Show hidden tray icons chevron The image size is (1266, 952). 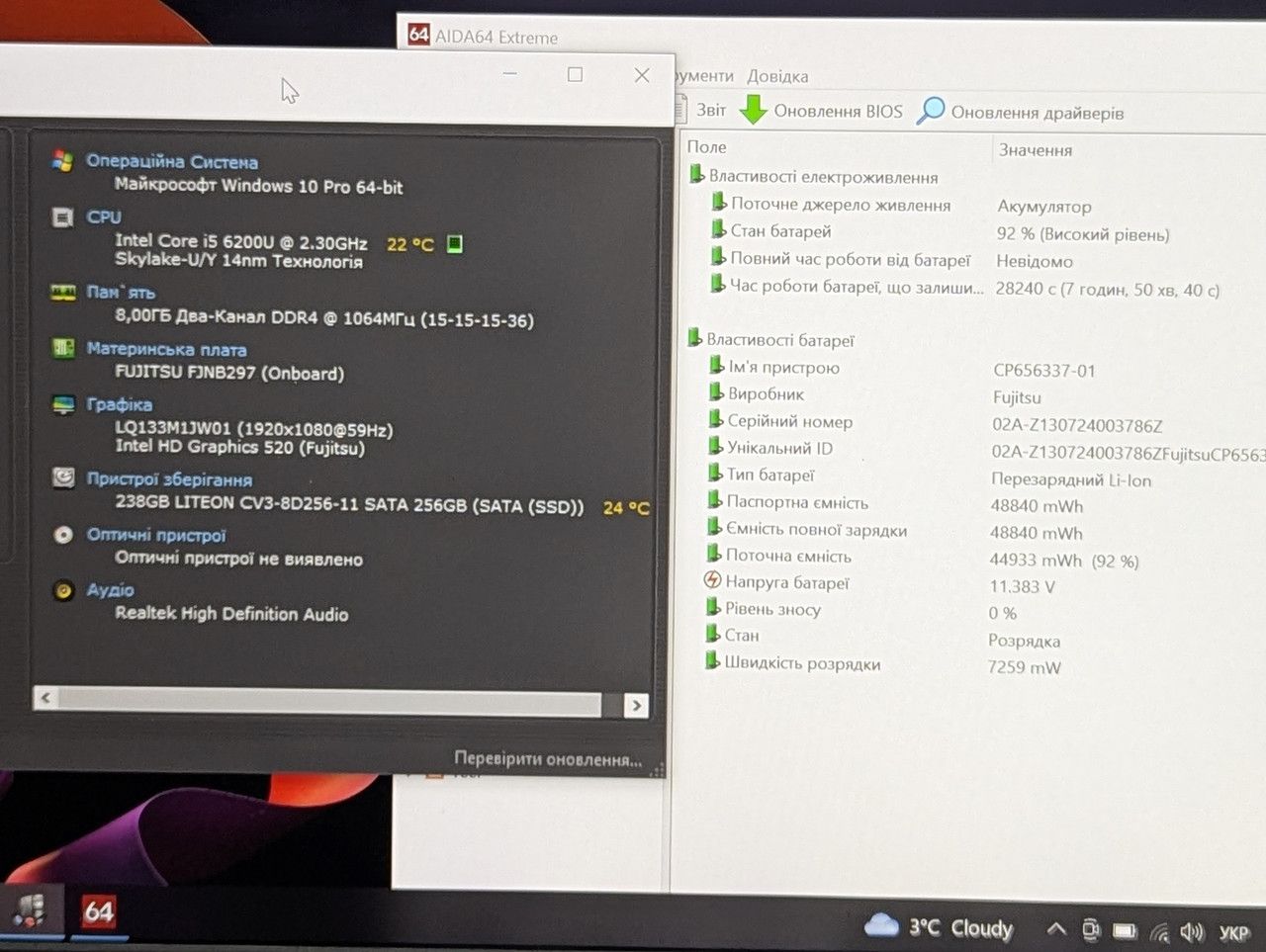tap(1055, 929)
